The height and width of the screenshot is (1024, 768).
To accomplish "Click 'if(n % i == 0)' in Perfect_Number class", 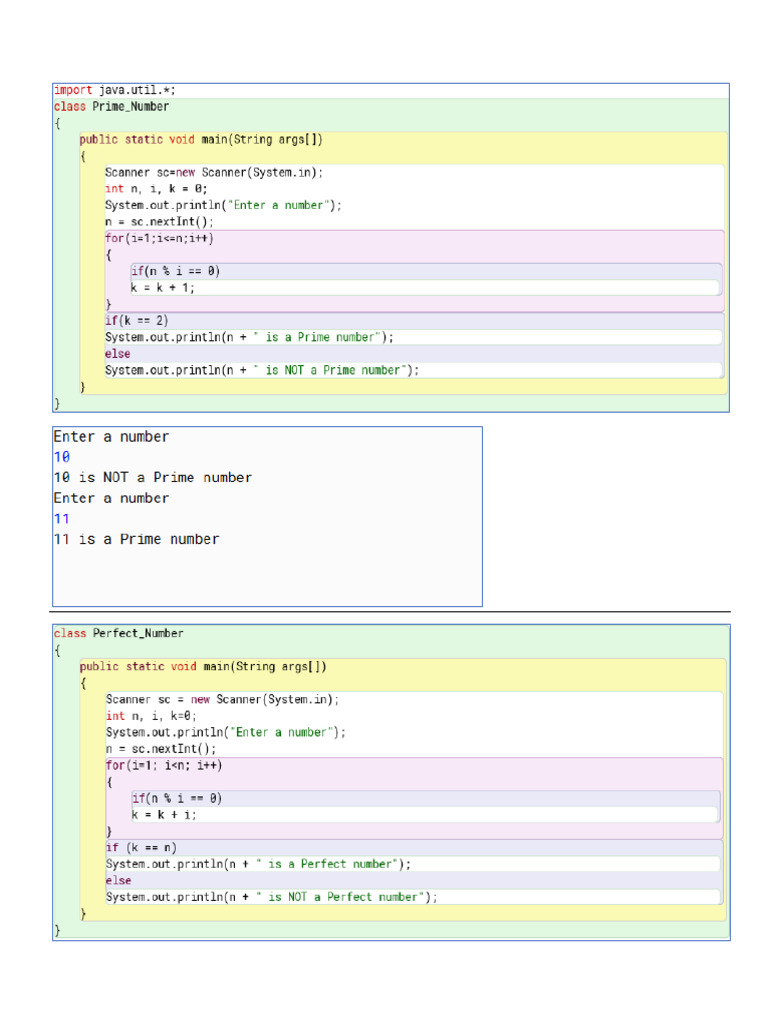I will [x=177, y=798].
